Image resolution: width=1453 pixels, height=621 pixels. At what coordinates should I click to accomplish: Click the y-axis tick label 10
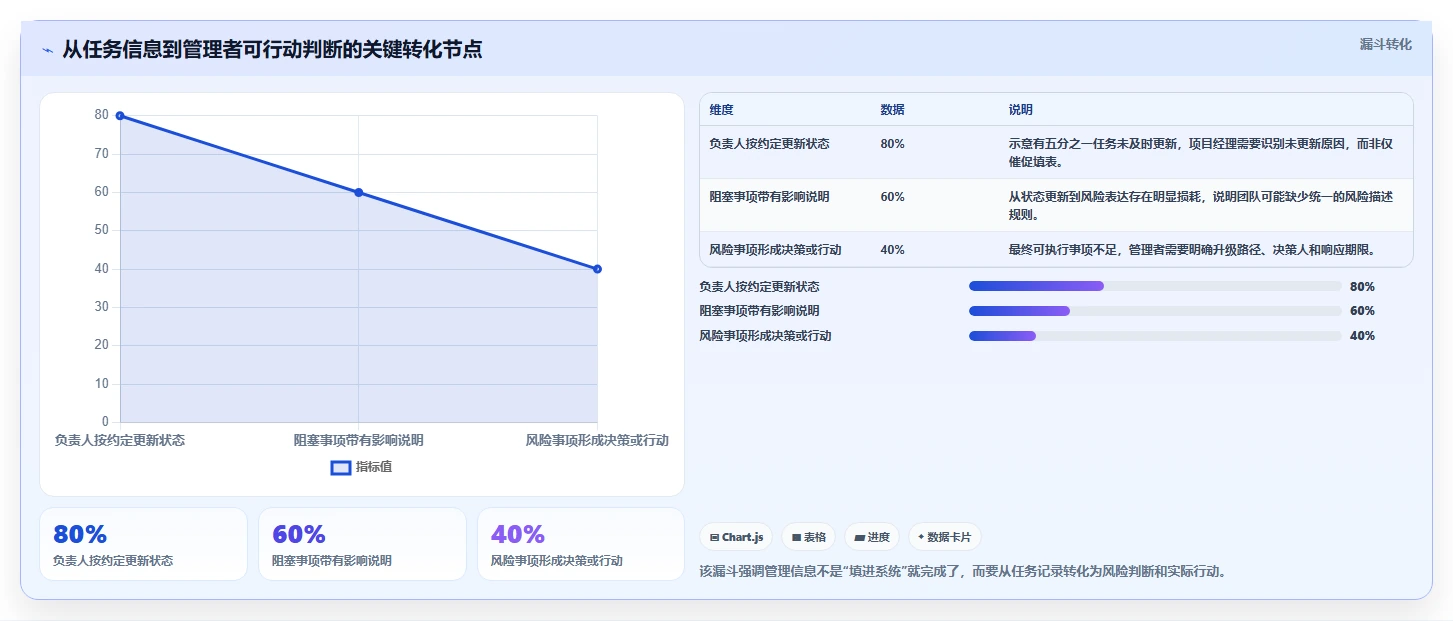pyautogui.click(x=101, y=384)
